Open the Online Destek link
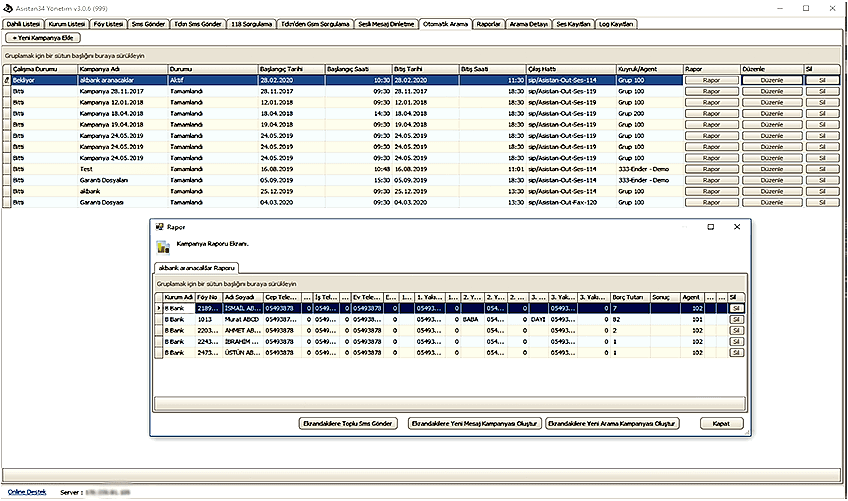The width and height of the screenshot is (848, 501). click(x=26, y=493)
